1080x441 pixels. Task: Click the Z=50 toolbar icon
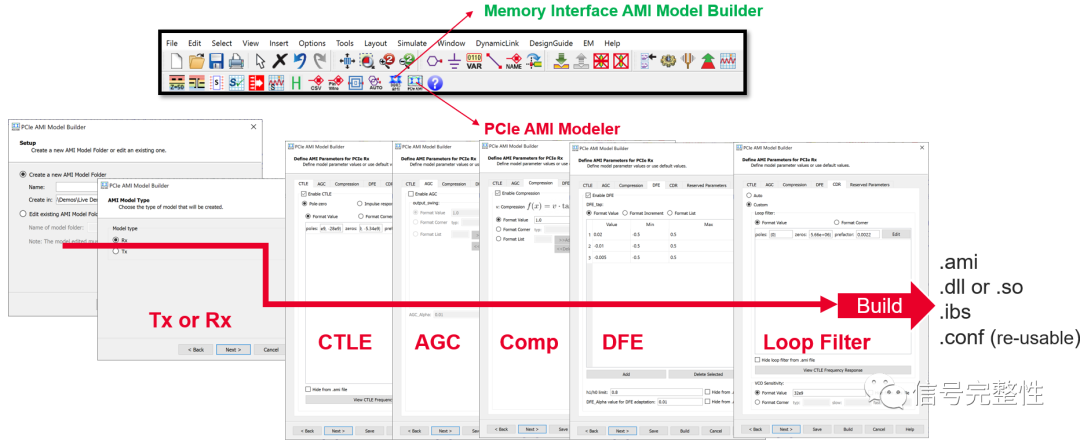pos(176,83)
